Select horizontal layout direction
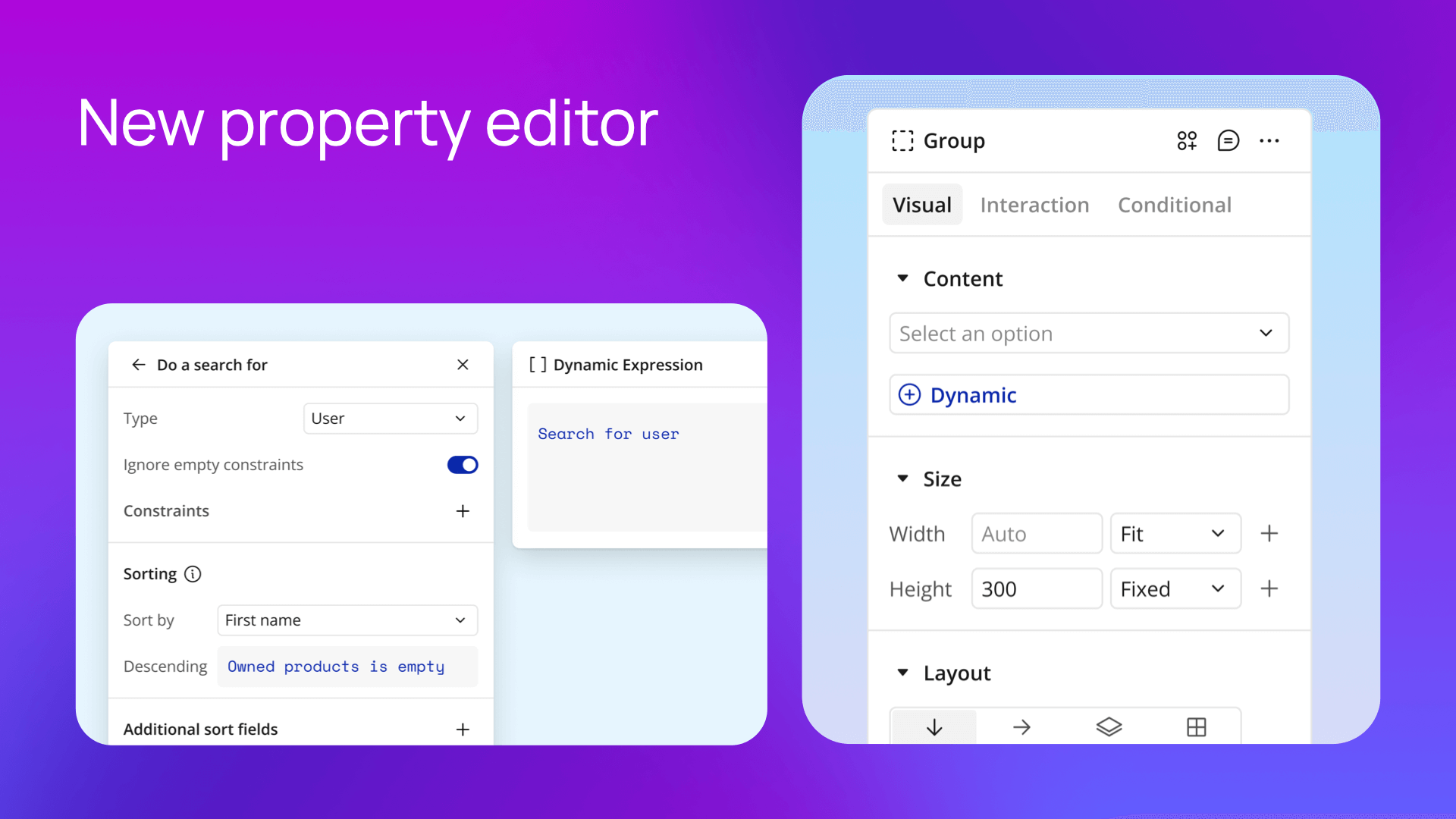 1021,726
